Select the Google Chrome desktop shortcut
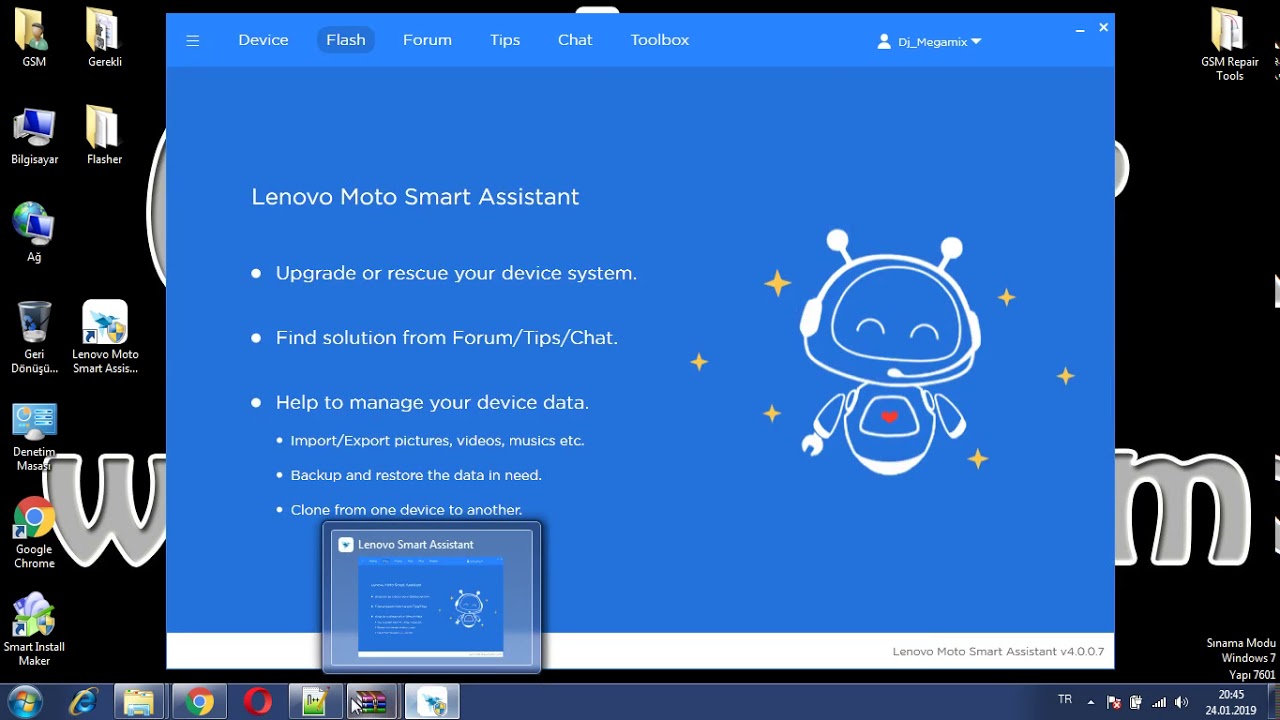The height and width of the screenshot is (720, 1280). point(34,533)
